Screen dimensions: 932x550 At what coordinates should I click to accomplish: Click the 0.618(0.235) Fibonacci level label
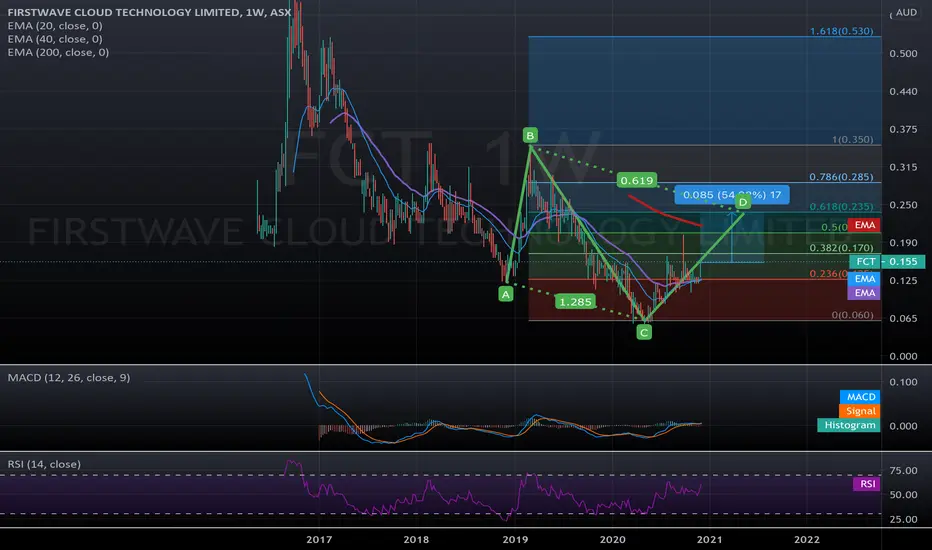[x=842, y=207]
